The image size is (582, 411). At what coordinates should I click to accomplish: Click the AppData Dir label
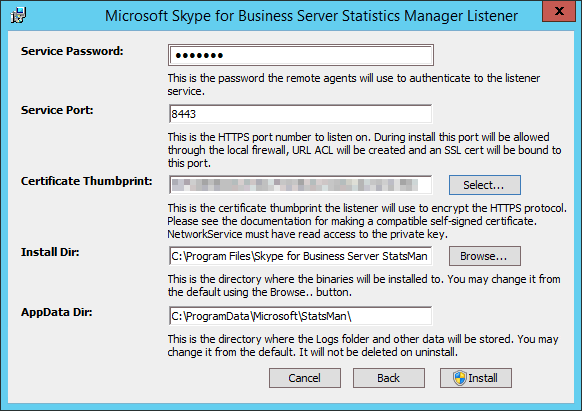pyautogui.click(x=56, y=312)
